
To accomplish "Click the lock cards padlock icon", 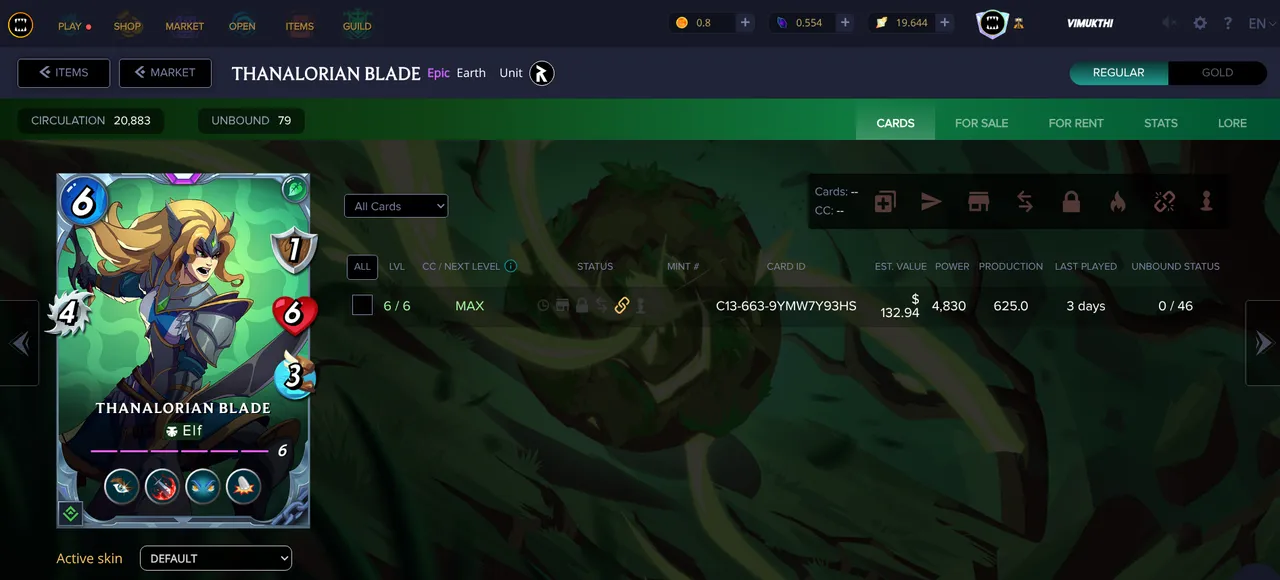I will click(1071, 202).
